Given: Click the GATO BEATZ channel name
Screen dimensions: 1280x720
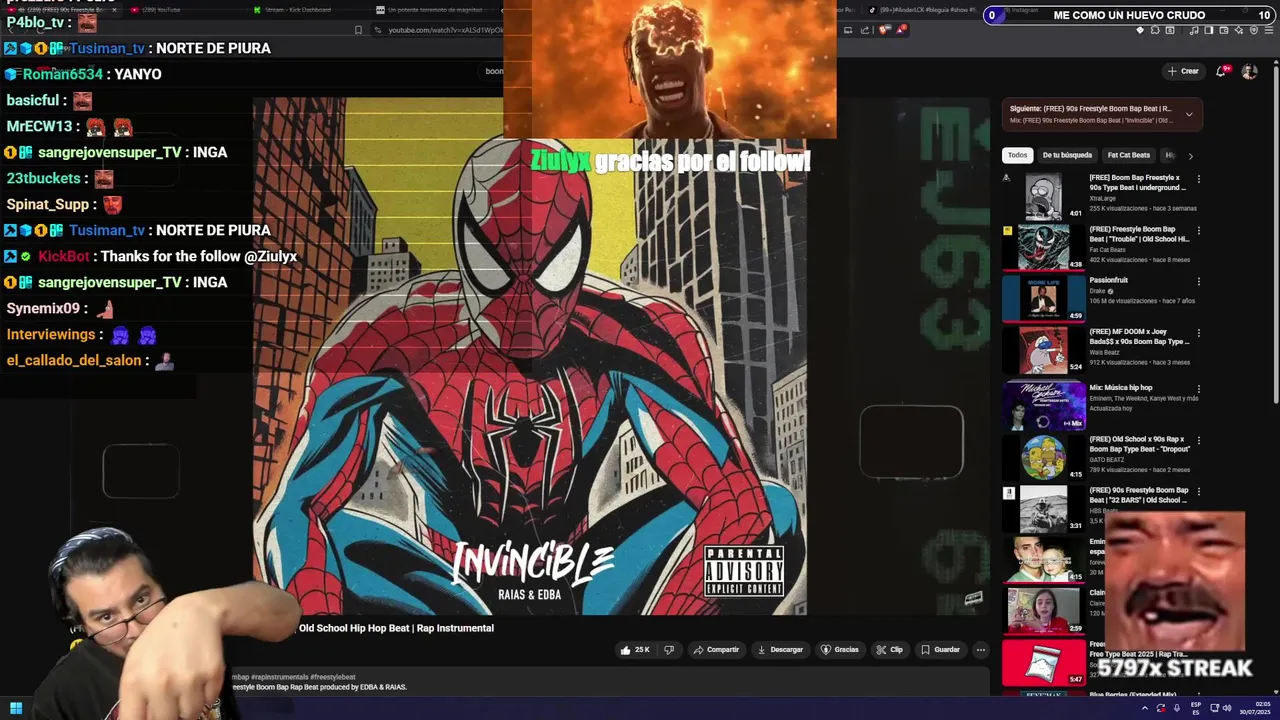Looking at the screenshot, I should (x=1109, y=460).
